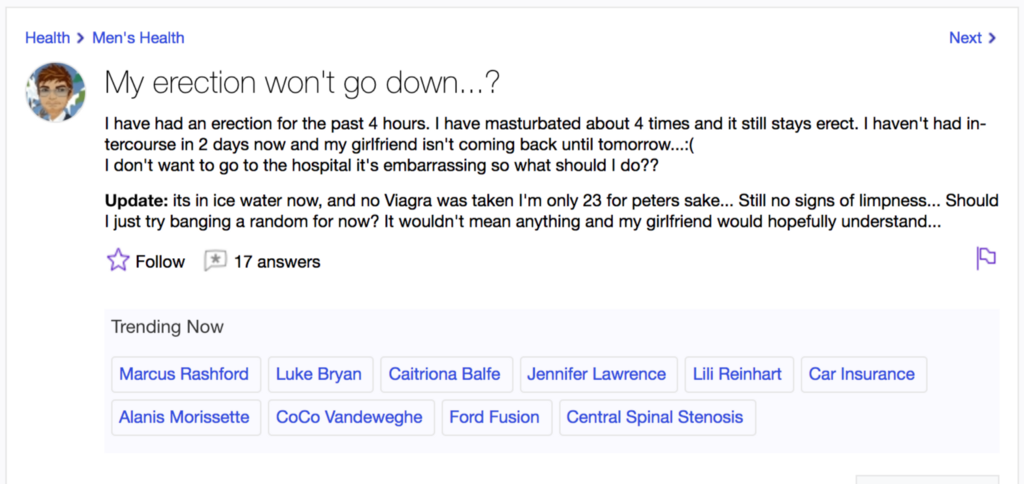Click the purple Follow star icon
The width and height of the screenshot is (1024, 484).
point(118,261)
